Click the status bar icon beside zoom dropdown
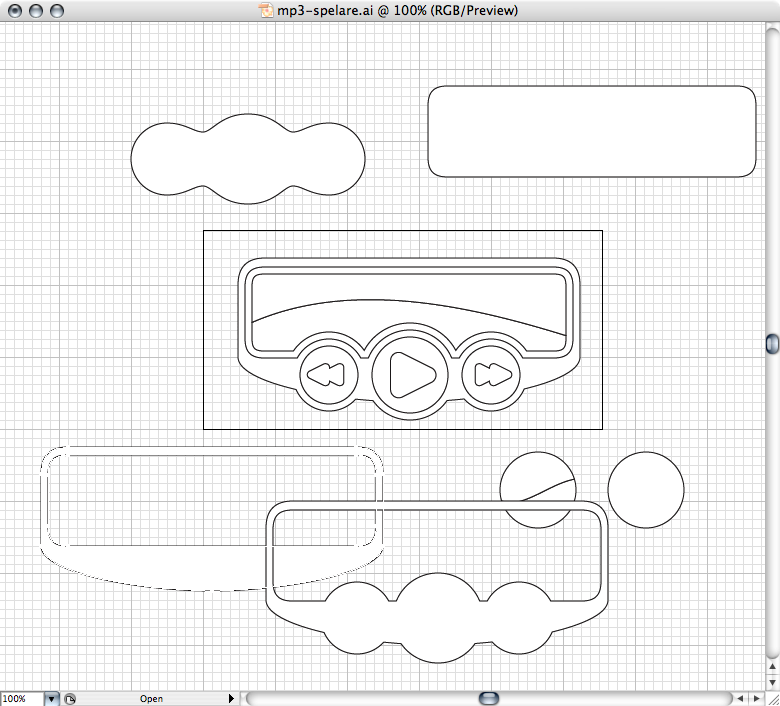The width and height of the screenshot is (780, 706). [70, 699]
